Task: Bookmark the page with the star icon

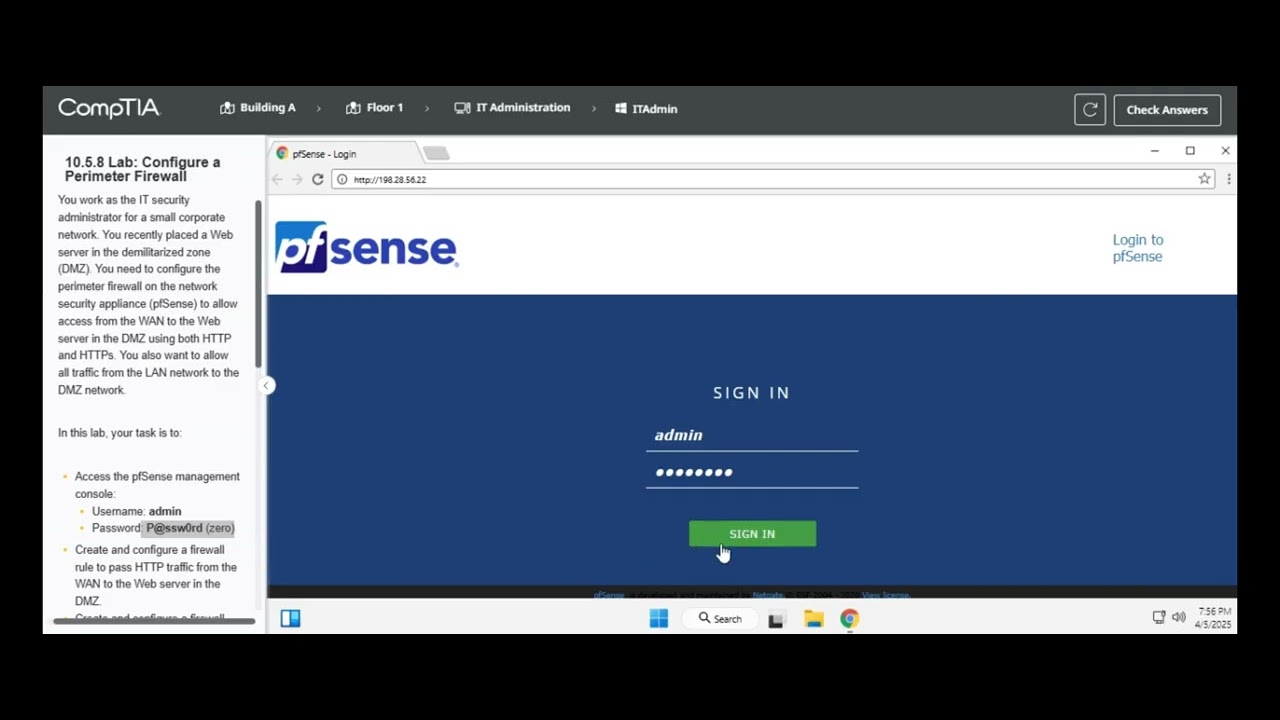Action: 1204,179
